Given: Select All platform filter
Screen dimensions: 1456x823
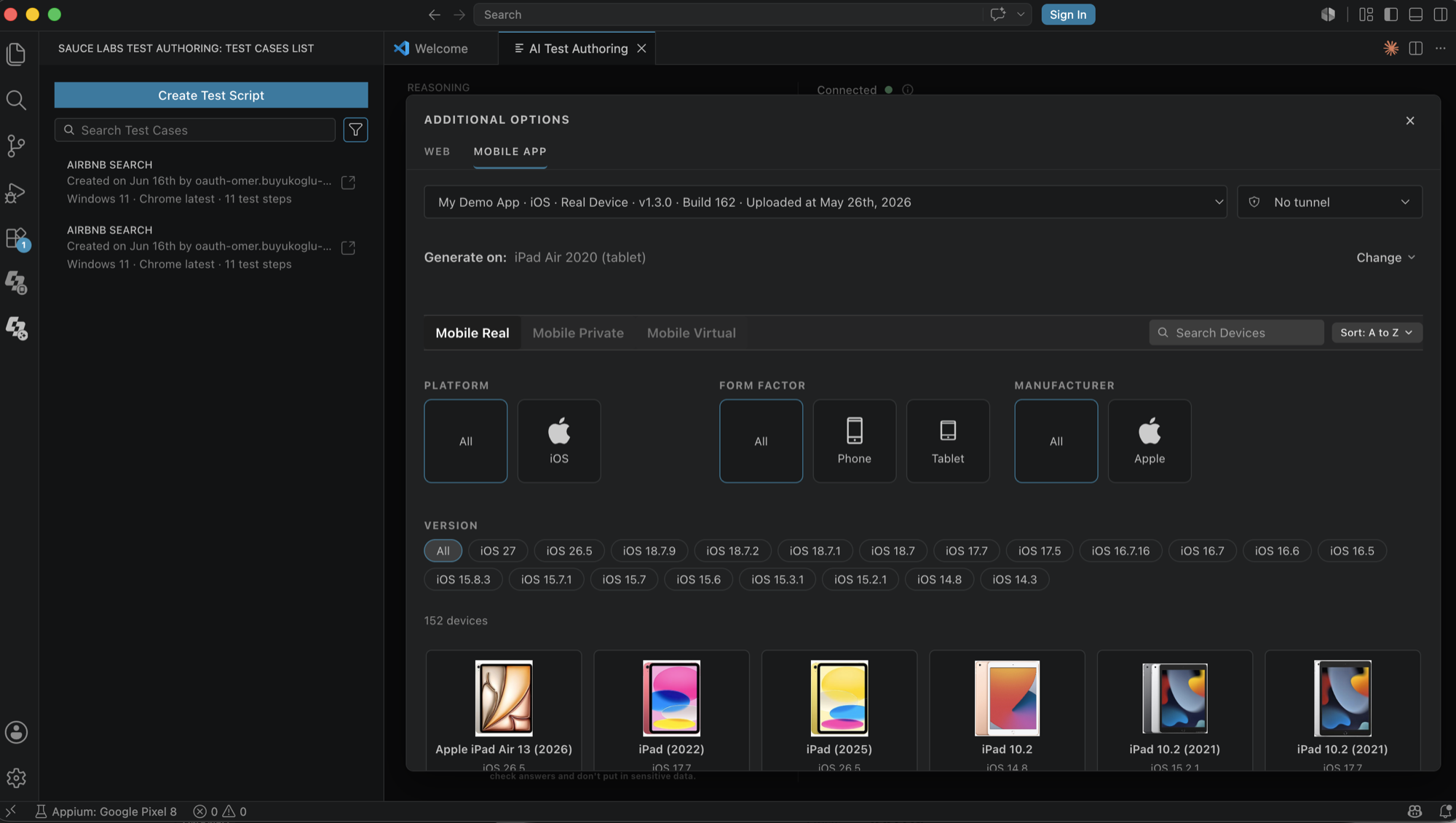Looking at the screenshot, I should 466,441.
